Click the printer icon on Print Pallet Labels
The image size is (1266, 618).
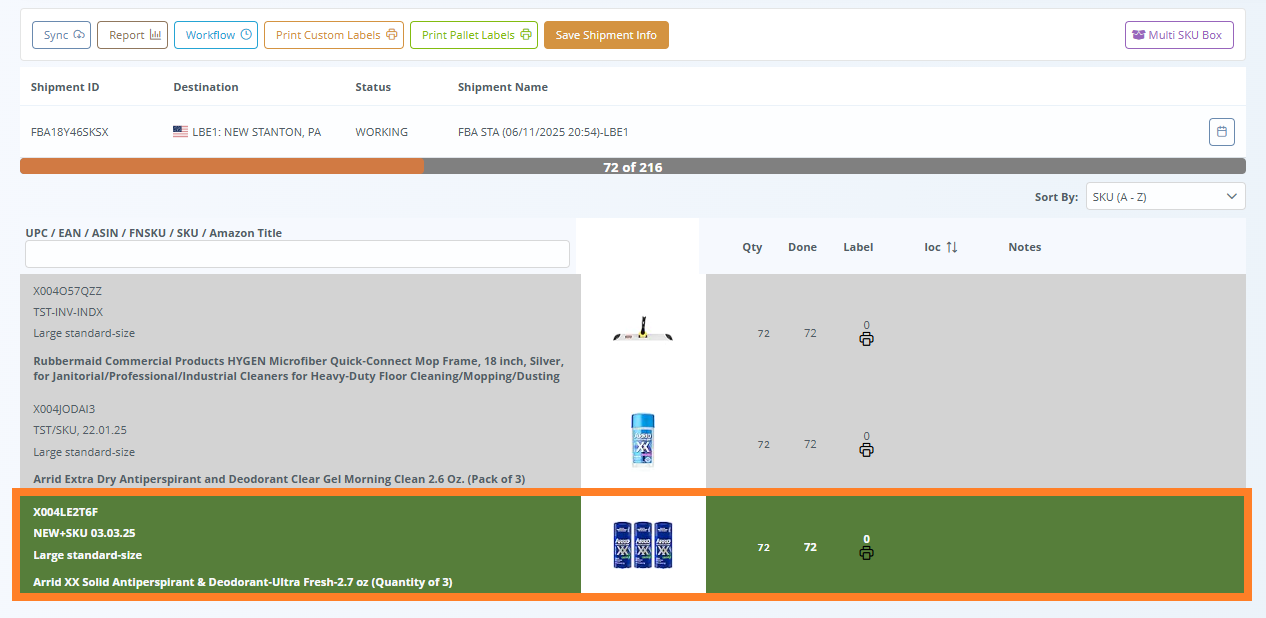point(526,35)
